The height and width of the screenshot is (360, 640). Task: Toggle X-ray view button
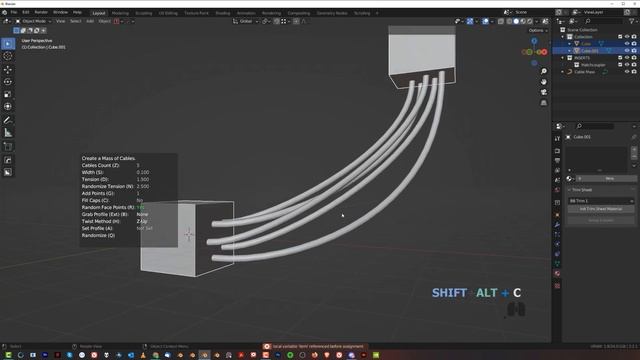tap(501, 21)
